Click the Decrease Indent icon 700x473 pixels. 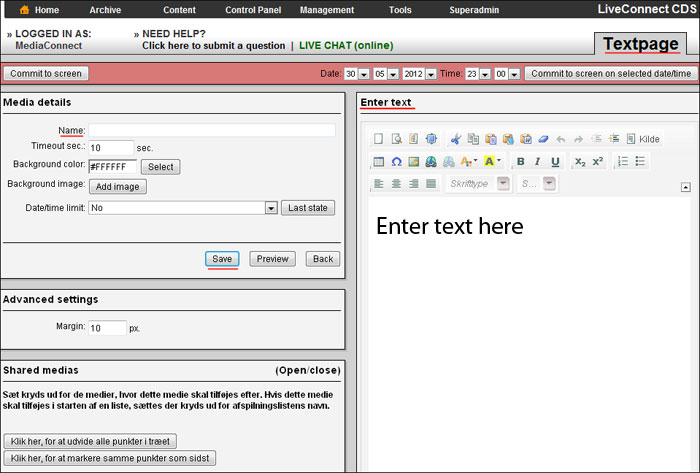point(596,139)
